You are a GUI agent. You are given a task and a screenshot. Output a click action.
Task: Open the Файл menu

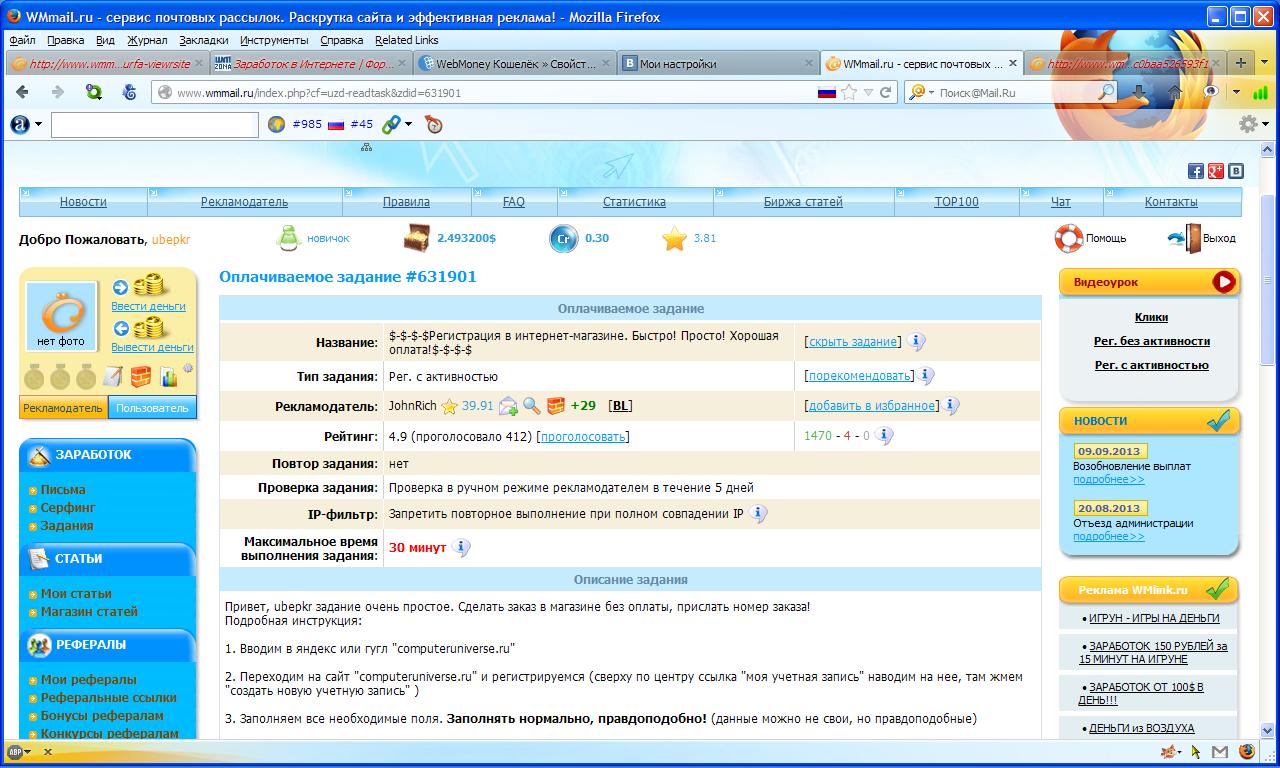tap(22, 40)
